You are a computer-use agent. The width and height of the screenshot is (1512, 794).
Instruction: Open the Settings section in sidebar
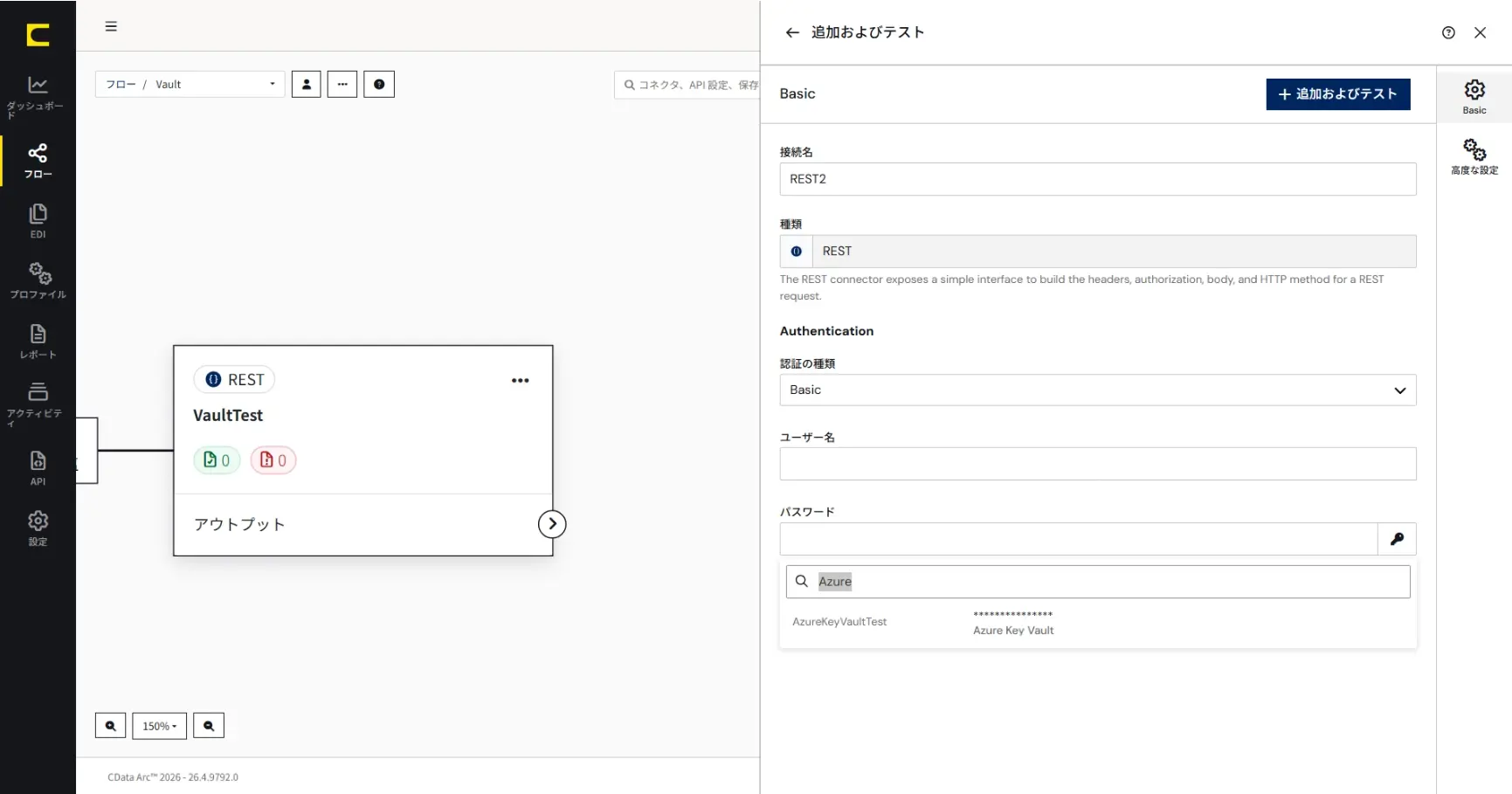click(38, 528)
